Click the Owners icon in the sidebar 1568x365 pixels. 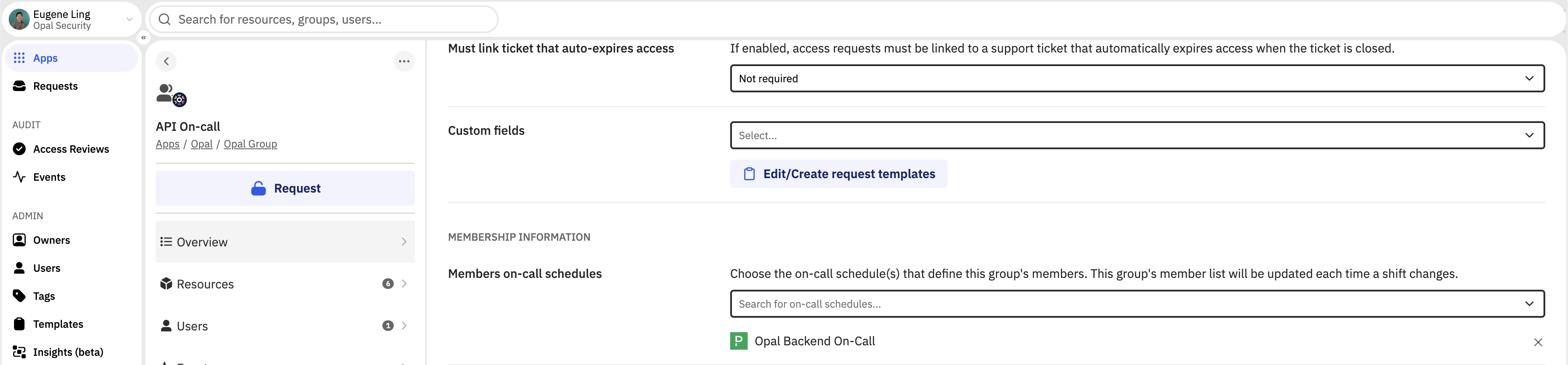tap(20, 240)
